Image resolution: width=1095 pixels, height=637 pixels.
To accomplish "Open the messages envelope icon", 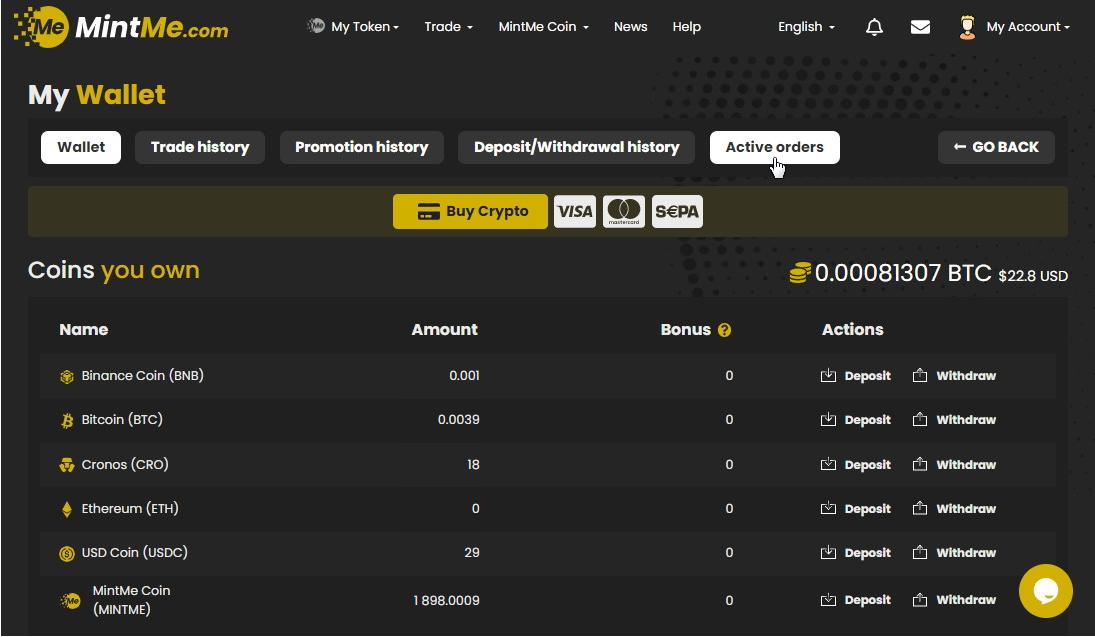I will [920, 27].
